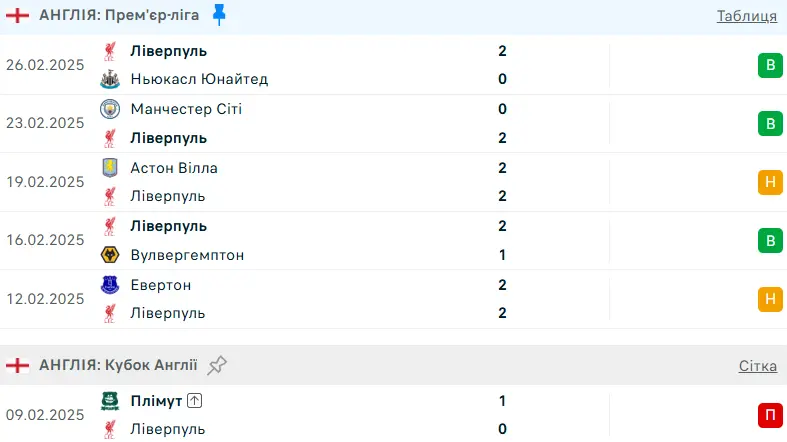
Task: Click the Wolverhampton club crest
Action: (x=110, y=255)
